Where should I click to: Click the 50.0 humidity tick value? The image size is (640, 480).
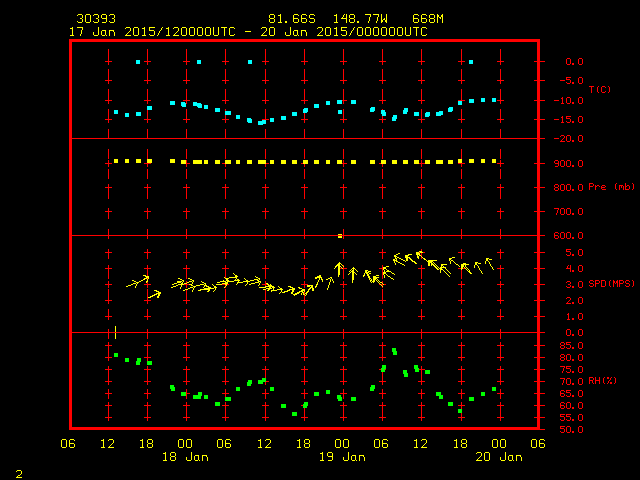tap(571, 430)
